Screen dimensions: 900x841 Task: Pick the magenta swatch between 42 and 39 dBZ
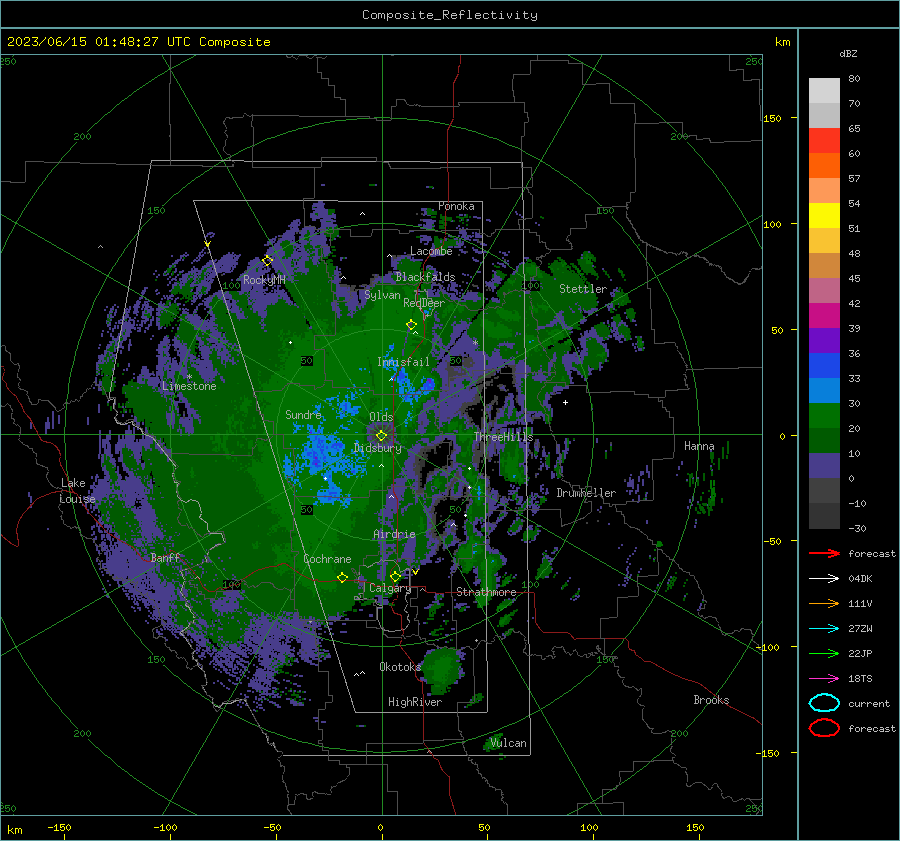824,316
